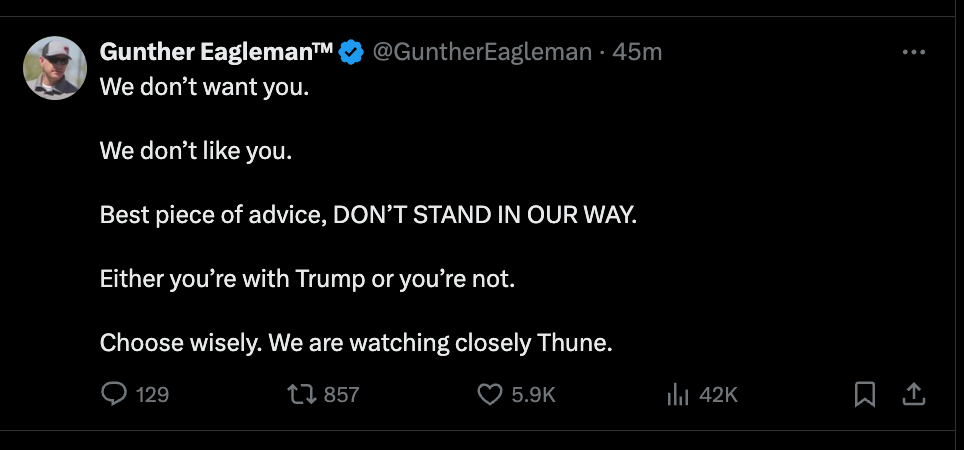The image size is (964, 450).
Task: Click the 857 reposts count
Action: click(x=341, y=395)
